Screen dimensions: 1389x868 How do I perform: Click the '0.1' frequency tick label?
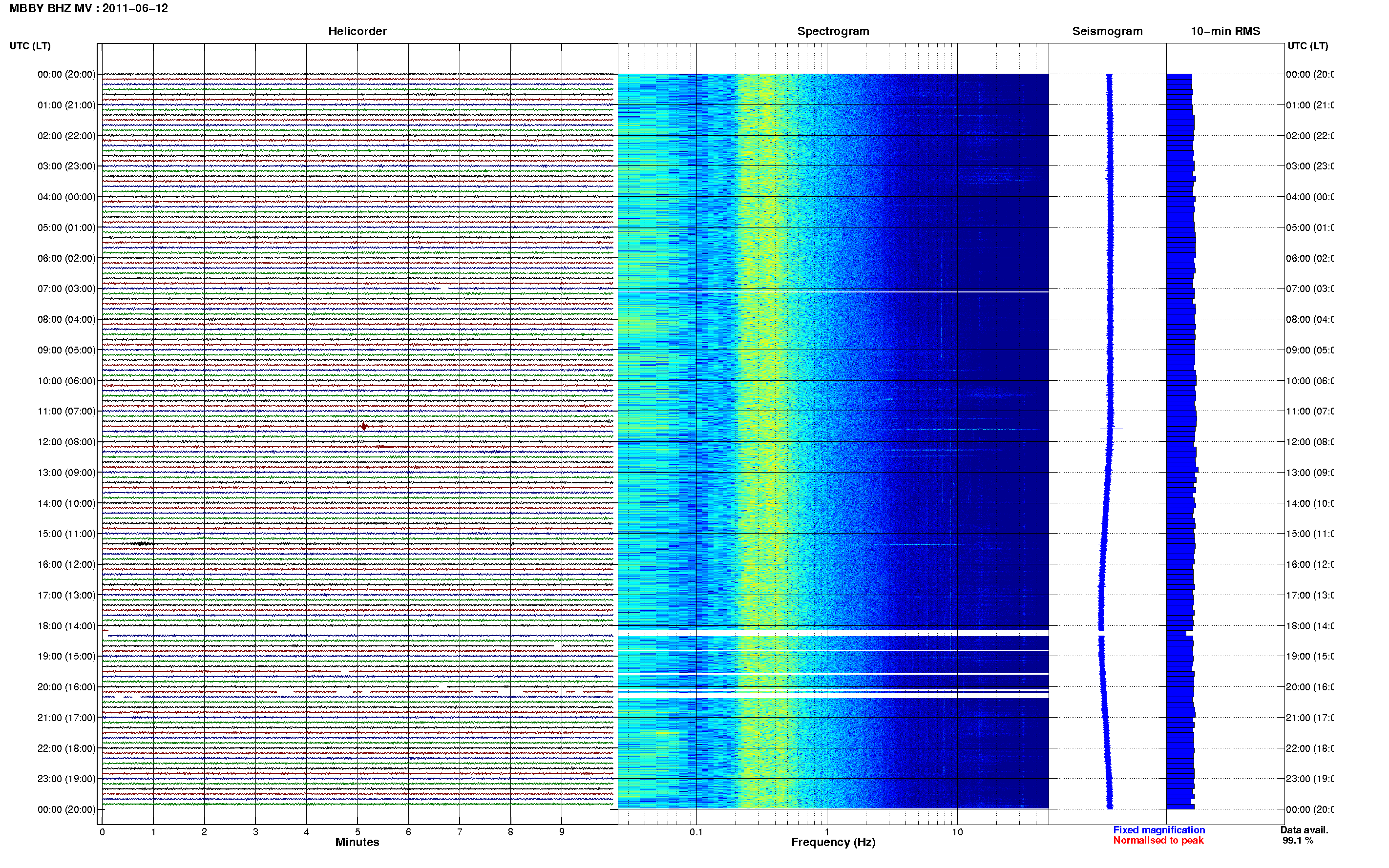pos(696,832)
